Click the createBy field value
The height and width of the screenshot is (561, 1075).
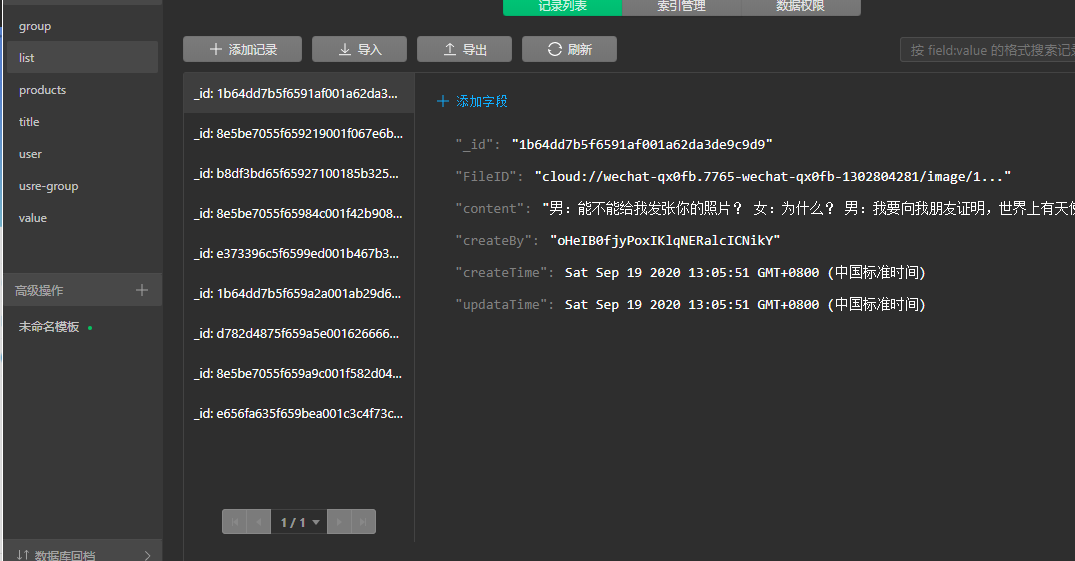pyautogui.click(x=665, y=241)
